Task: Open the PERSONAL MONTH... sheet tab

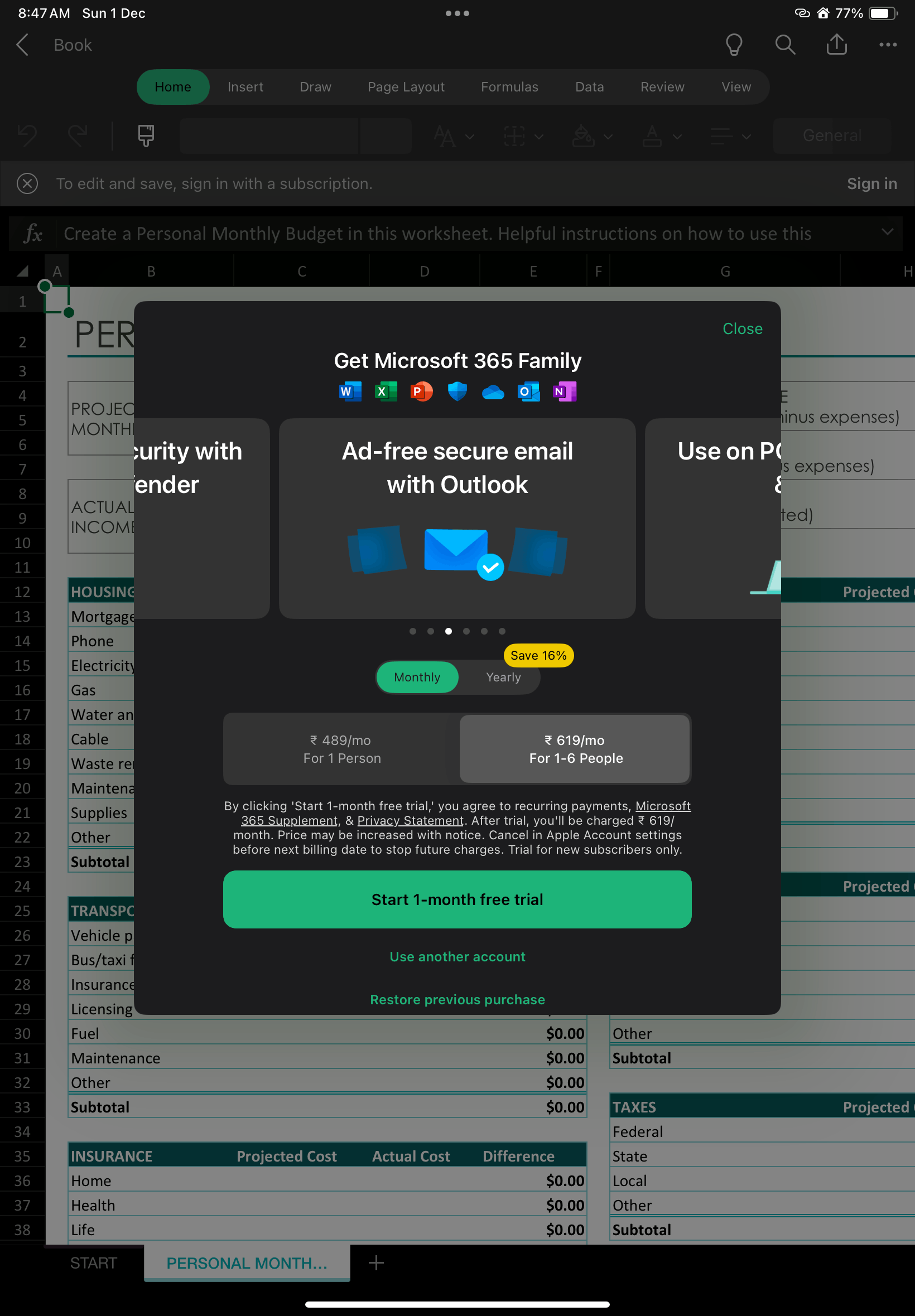Action: pyautogui.click(x=247, y=1262)
